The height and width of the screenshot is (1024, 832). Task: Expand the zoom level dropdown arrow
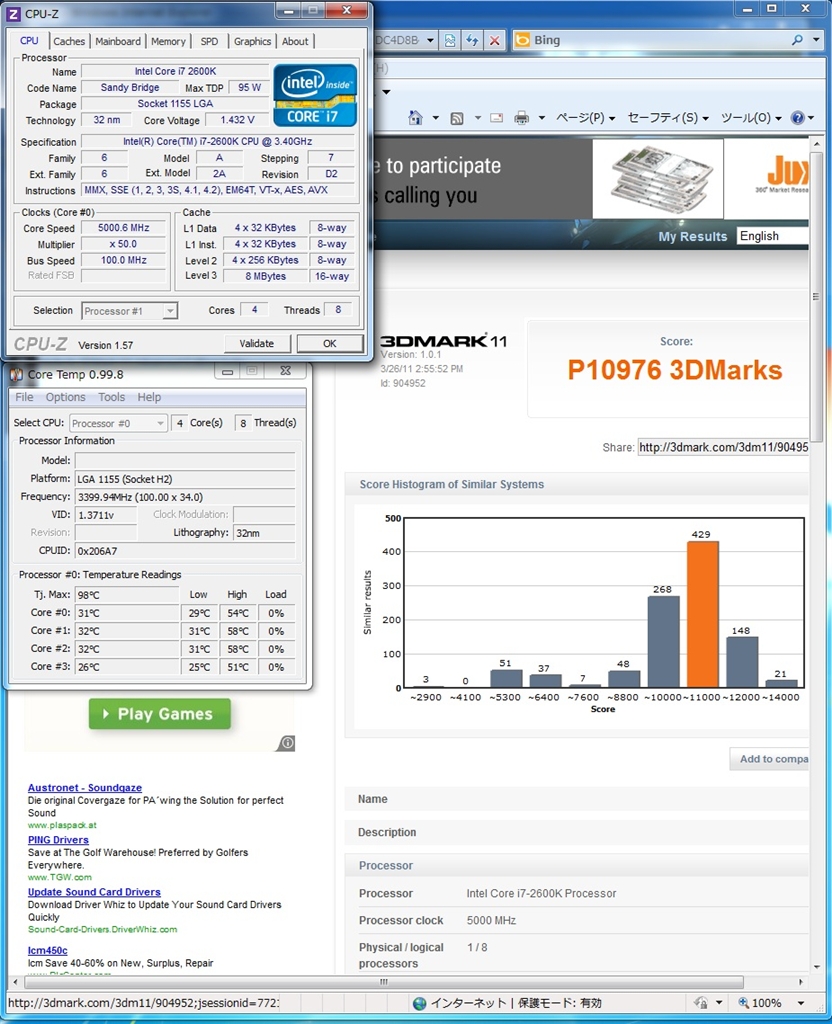801,1003
